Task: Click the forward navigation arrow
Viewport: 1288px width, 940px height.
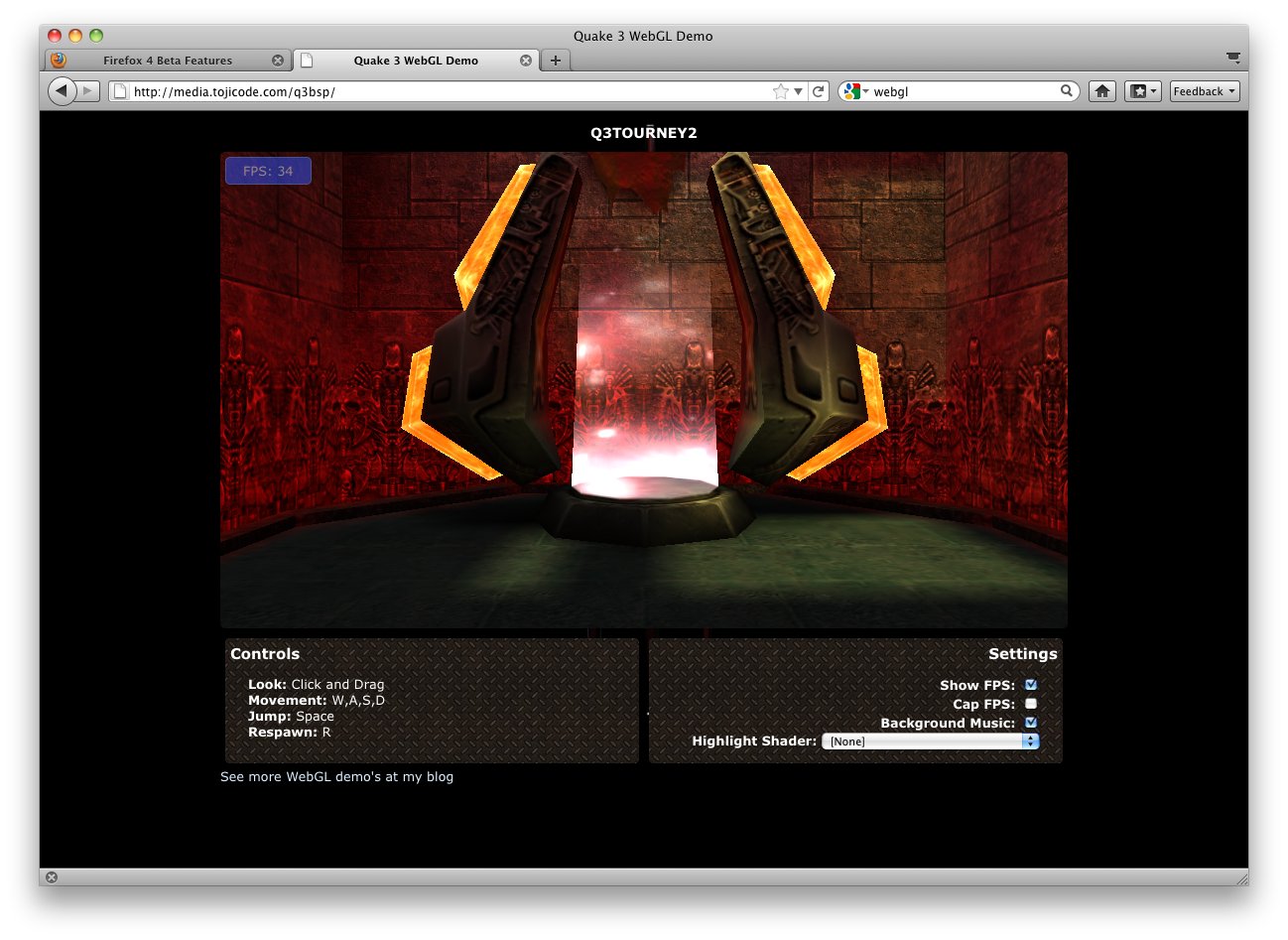Action: click(x=88, y=90)
